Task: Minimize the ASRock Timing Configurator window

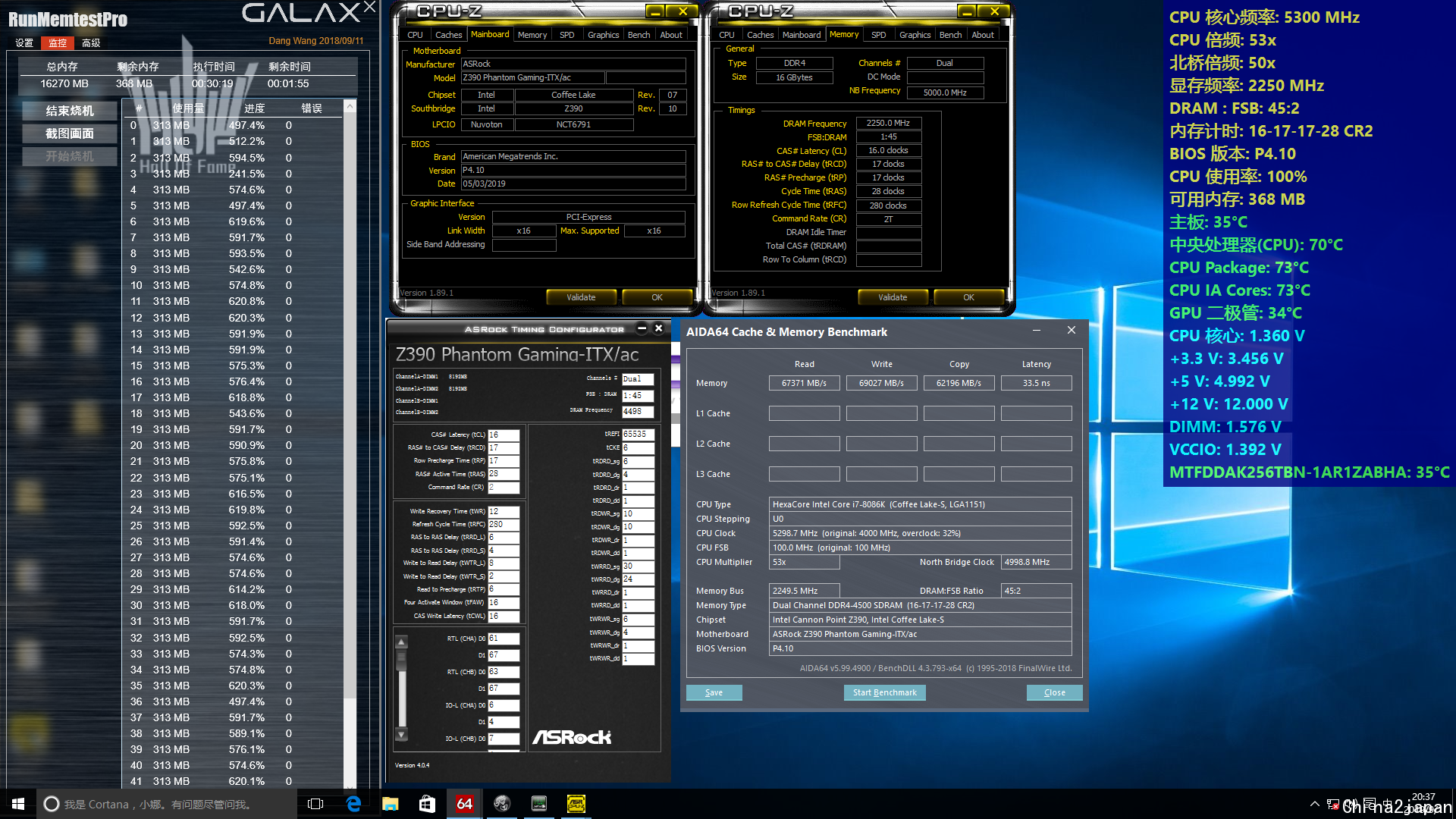Action: [x=642, y=328]
